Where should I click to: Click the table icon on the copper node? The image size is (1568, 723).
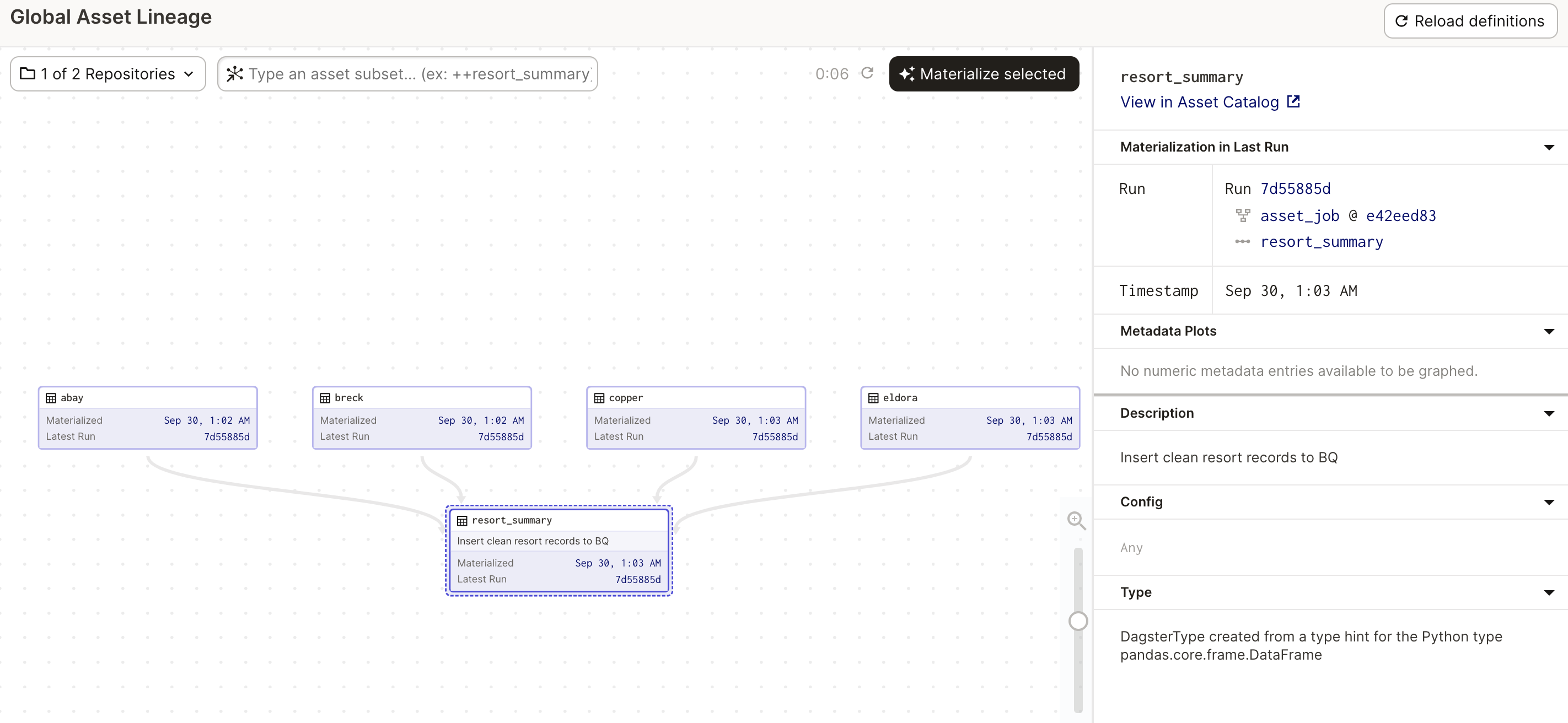599,398
